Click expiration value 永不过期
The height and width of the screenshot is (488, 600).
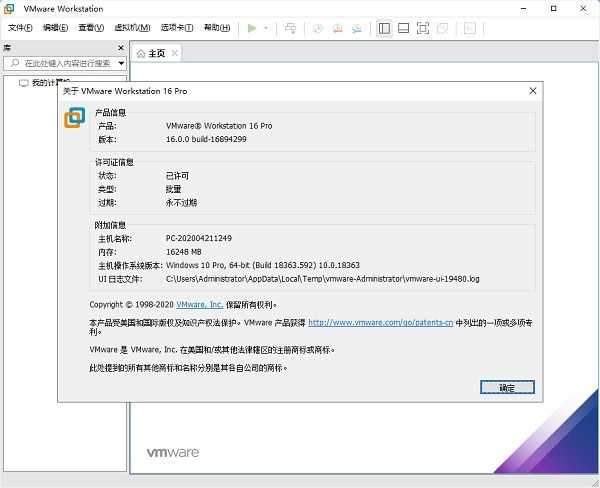pos(181,202)
